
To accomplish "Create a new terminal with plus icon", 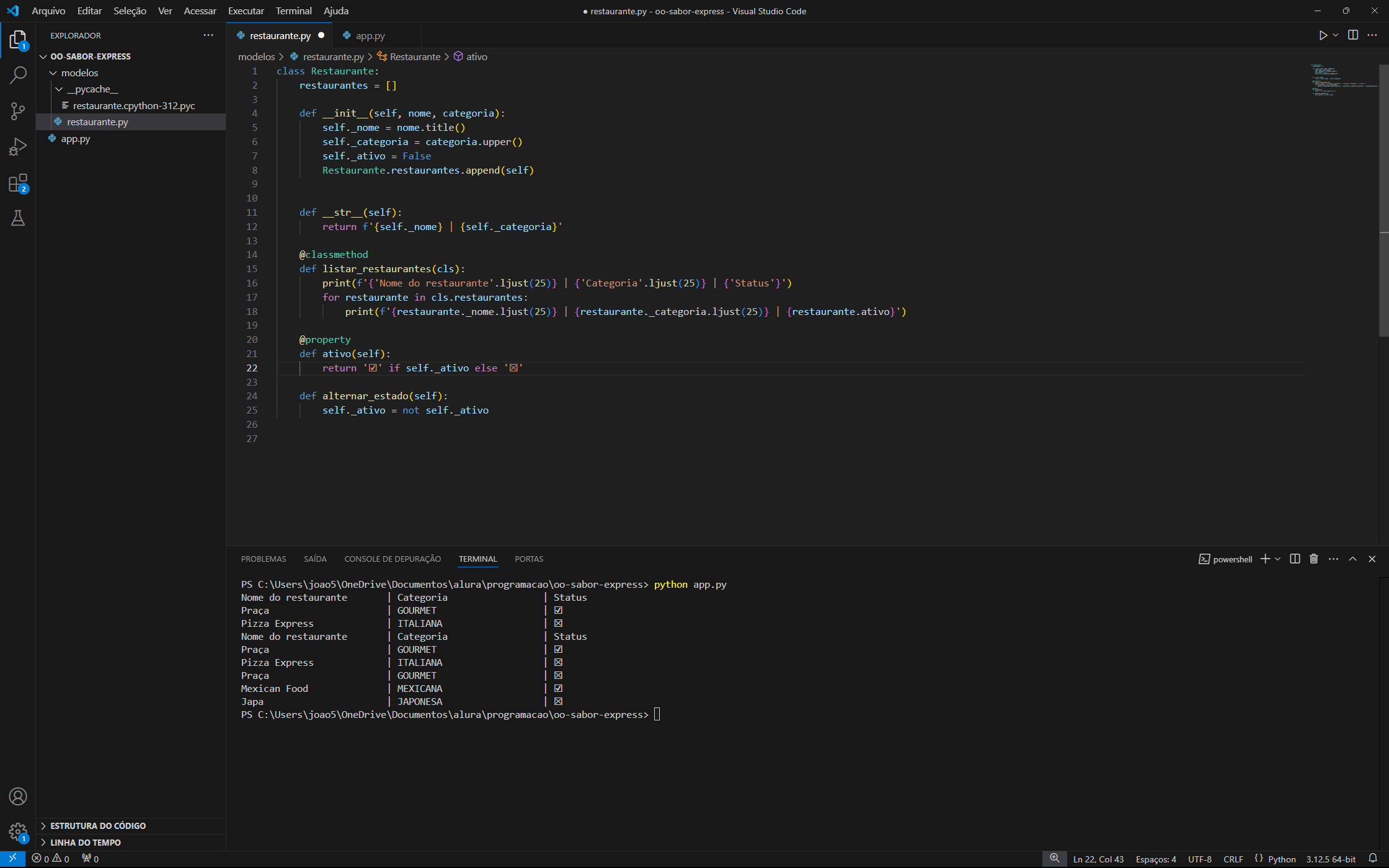I will (x=1266, y=559).
